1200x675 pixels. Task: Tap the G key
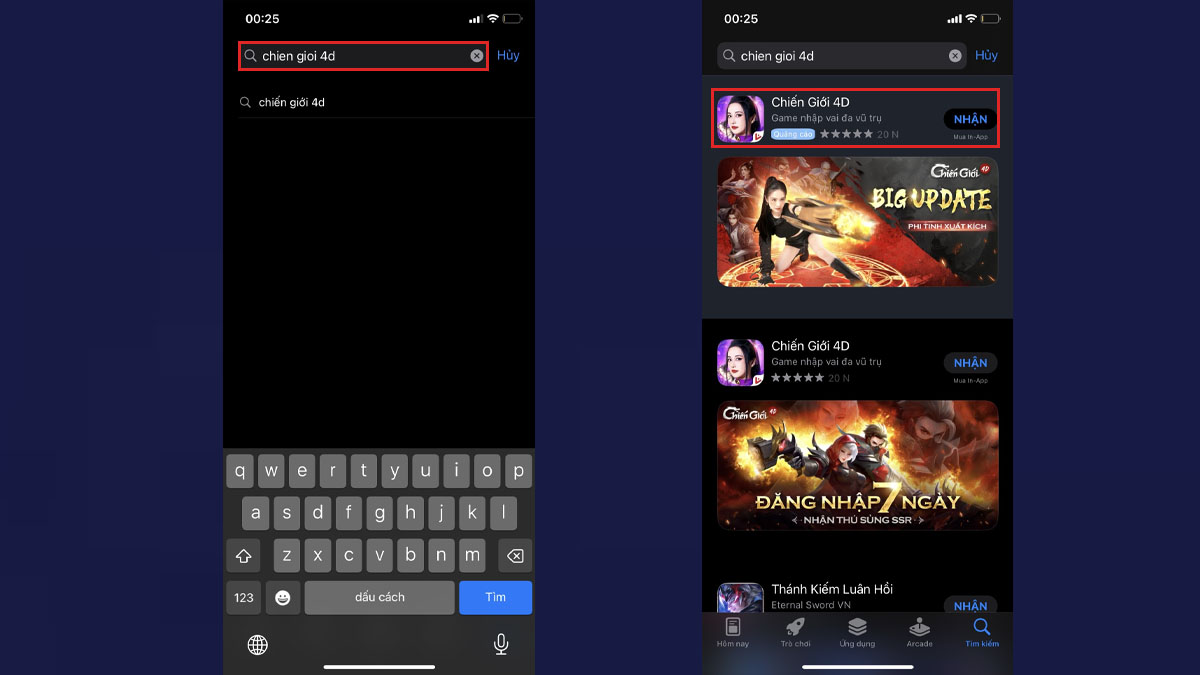379,513
